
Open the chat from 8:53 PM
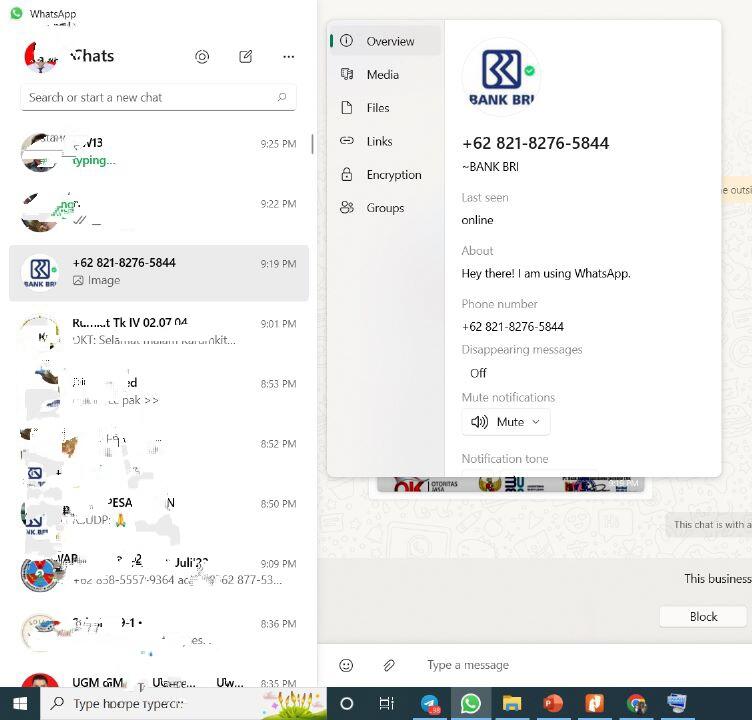(159, 393)
